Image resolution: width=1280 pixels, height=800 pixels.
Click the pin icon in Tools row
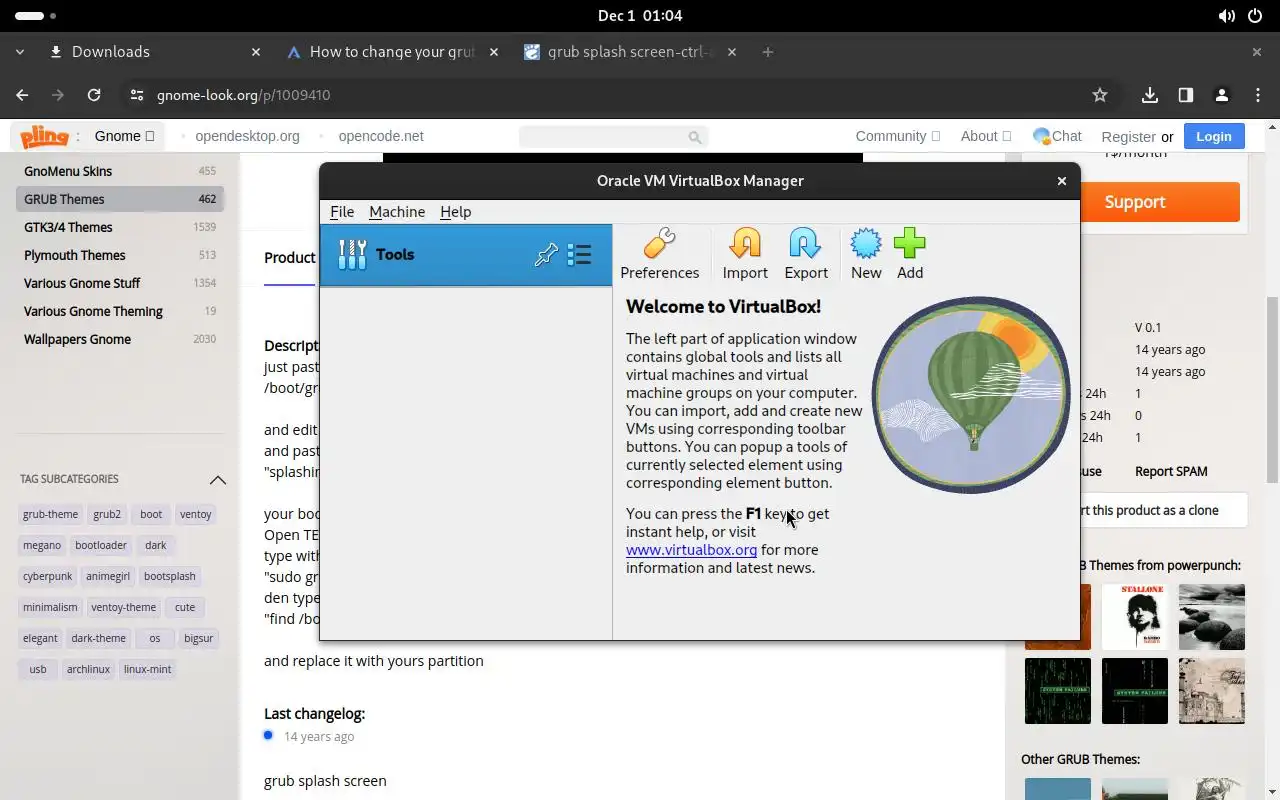point(546,255)
